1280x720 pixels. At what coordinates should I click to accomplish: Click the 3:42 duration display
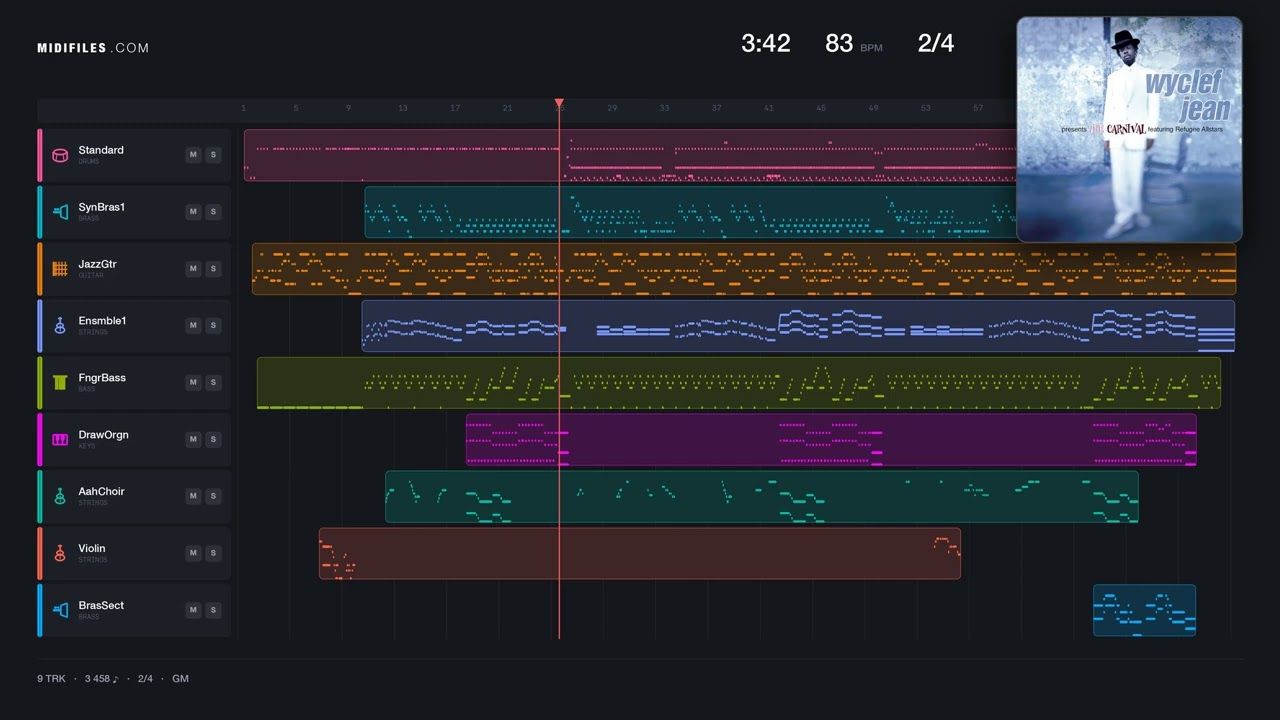766,43
